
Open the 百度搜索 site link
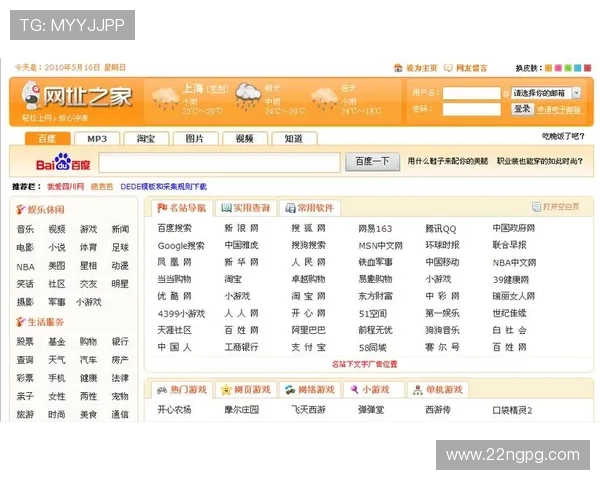click(x=174, y=228)
